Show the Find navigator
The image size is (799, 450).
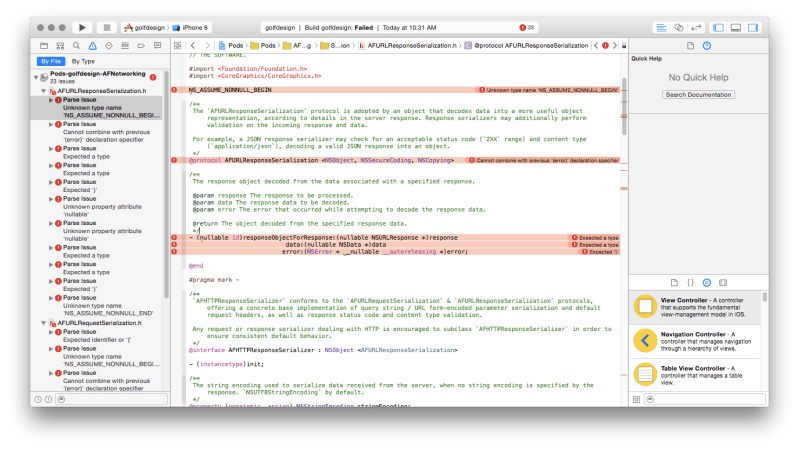[x=76, y=45]
